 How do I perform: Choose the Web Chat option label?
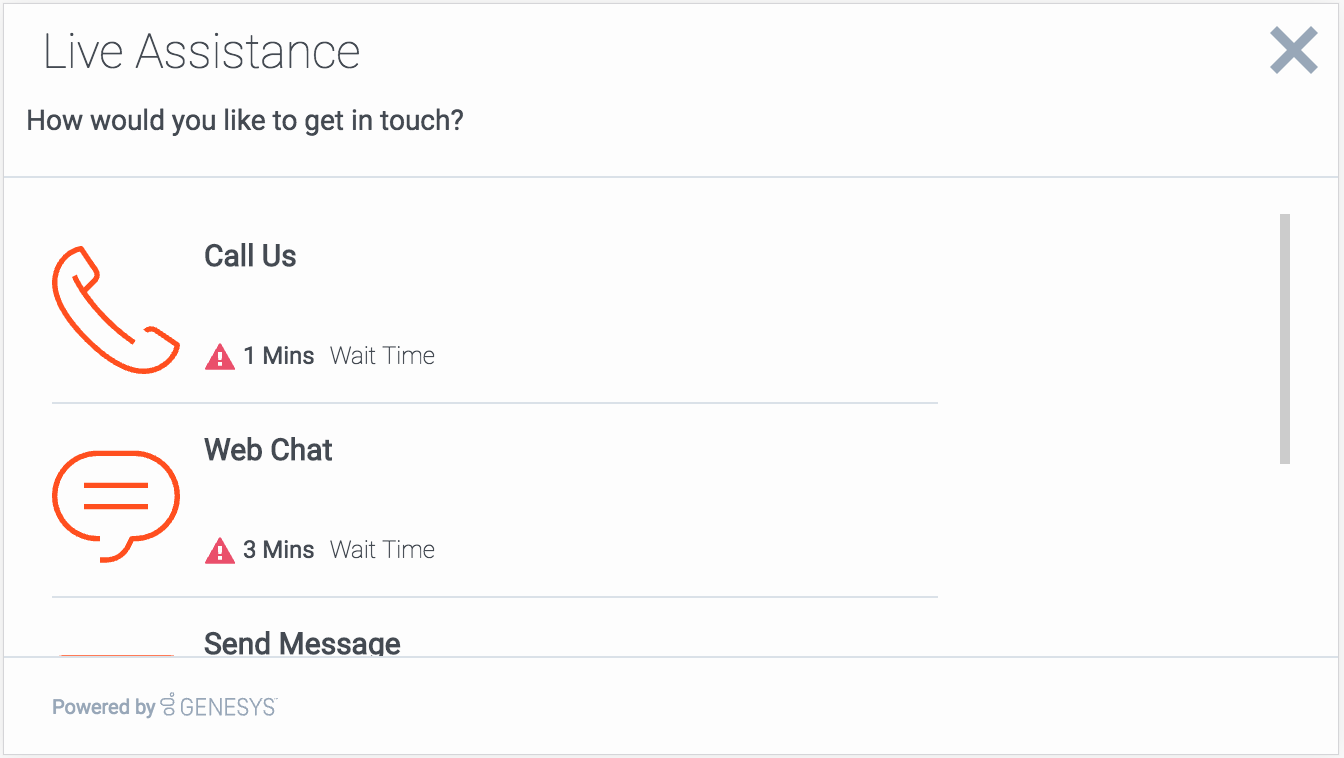coord(268,450)
